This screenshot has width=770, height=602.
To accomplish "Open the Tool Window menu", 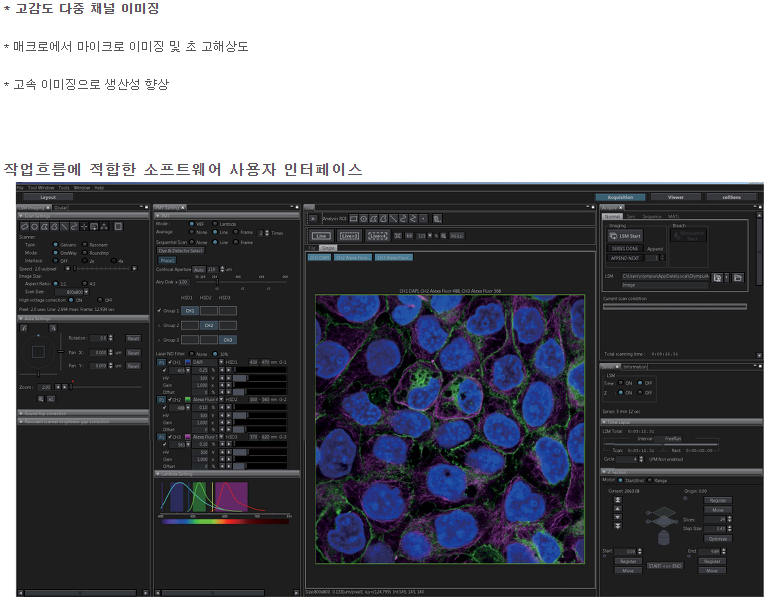I will [41, 187].
